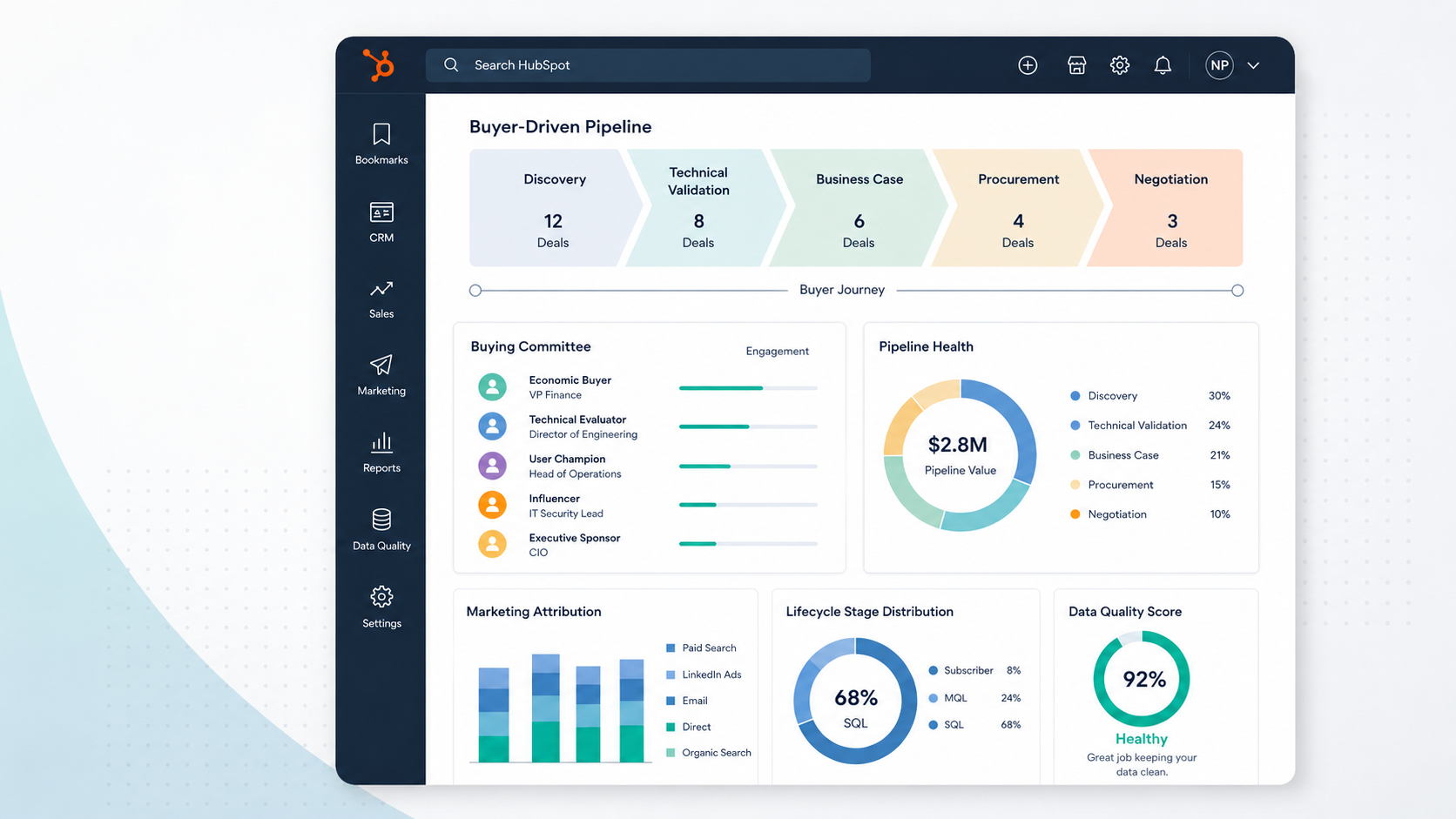Click the Negotiation 10% value
The image size is (1456, 819).
(1220, 514)
